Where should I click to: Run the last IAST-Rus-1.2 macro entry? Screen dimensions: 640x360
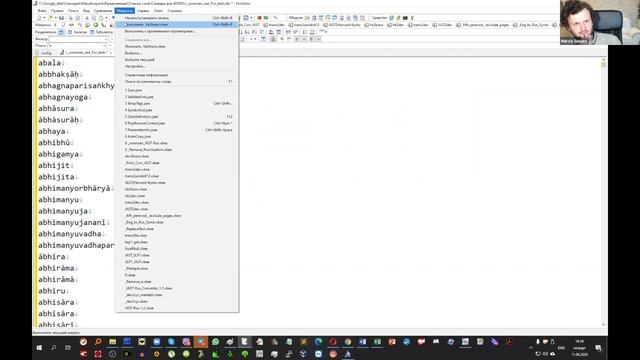178,308
